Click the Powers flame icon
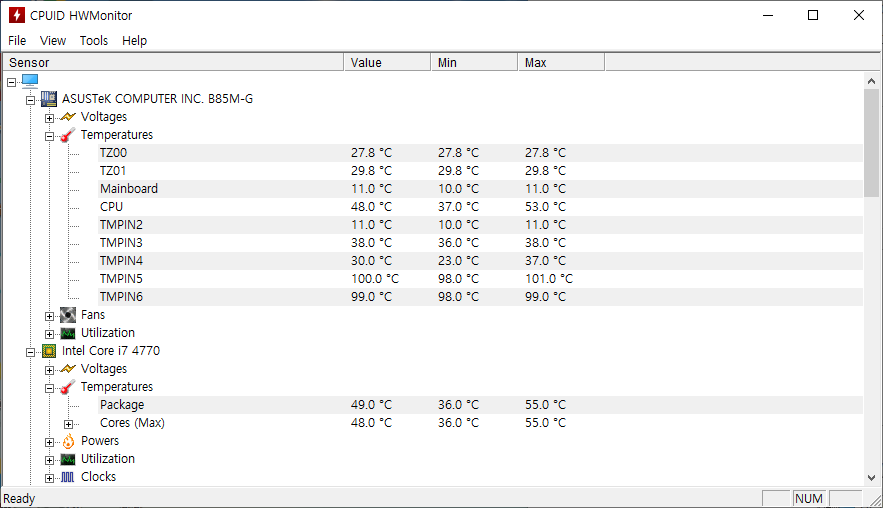 [x=68, y=441]
